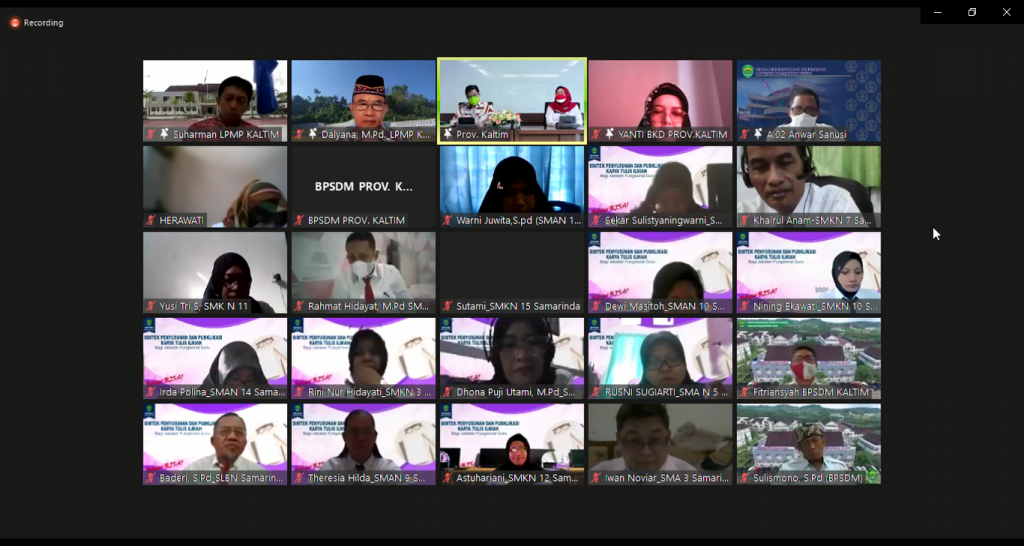This screenshot has width=1024, height=546.
Task: Restore down the meeting window
Action: 972,12
